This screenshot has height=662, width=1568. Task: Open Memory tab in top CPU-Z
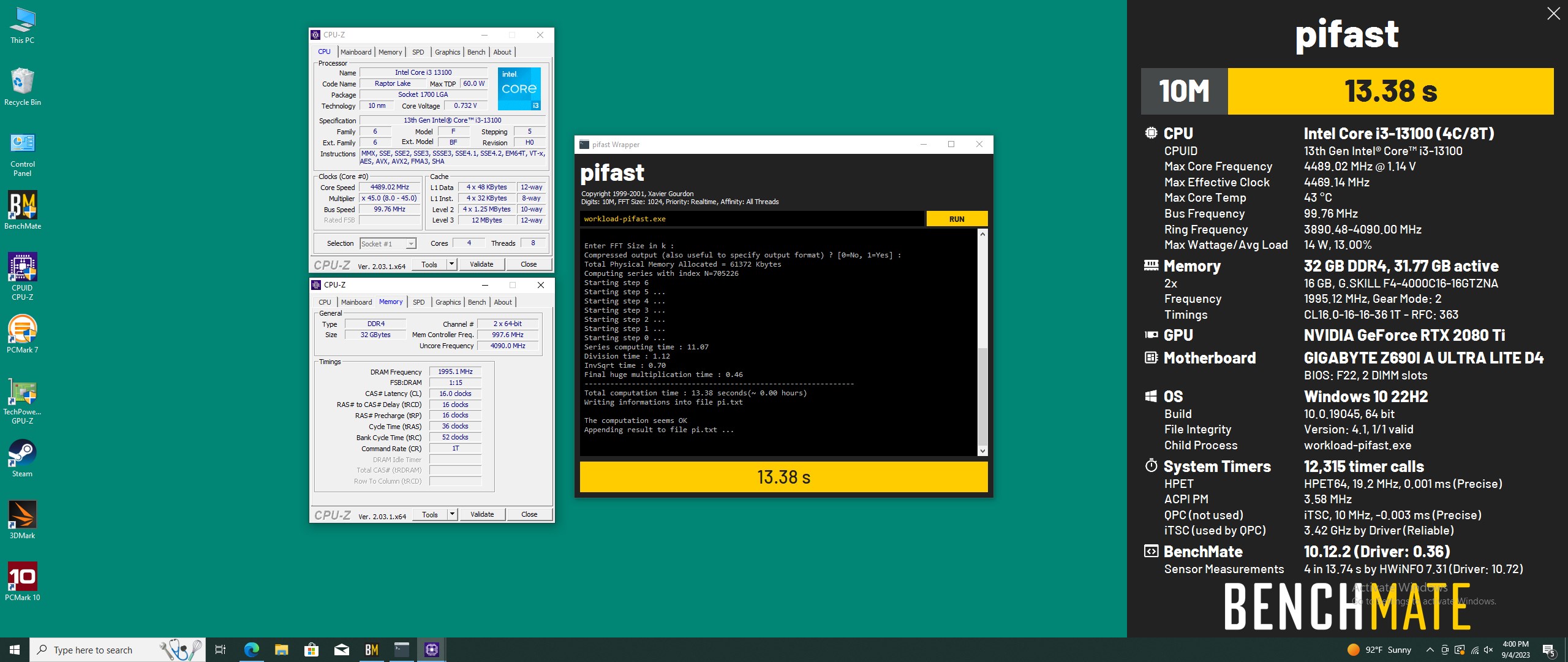click(390, 52)
